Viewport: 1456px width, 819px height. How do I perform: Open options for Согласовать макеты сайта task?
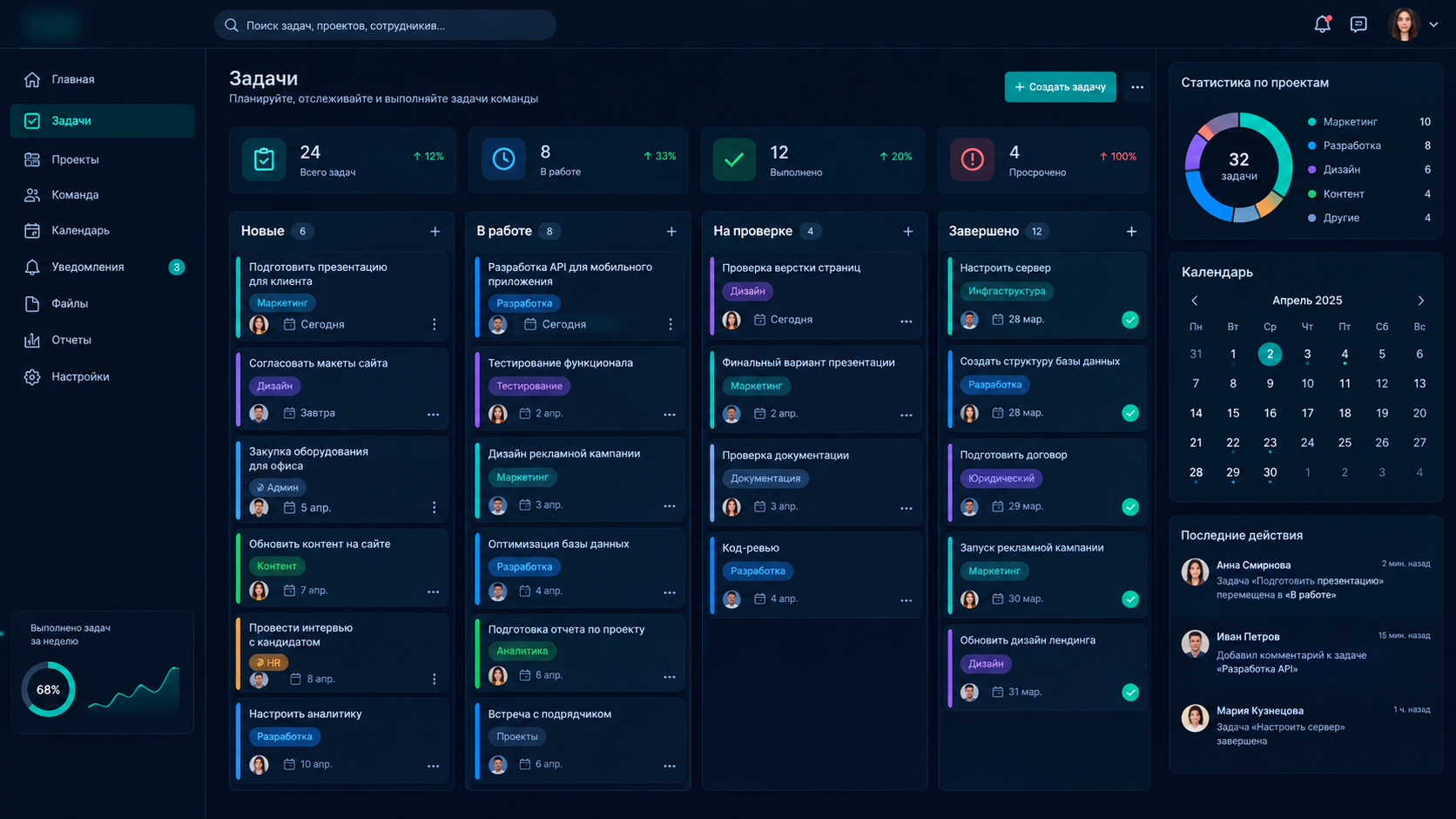pos(433,415)
